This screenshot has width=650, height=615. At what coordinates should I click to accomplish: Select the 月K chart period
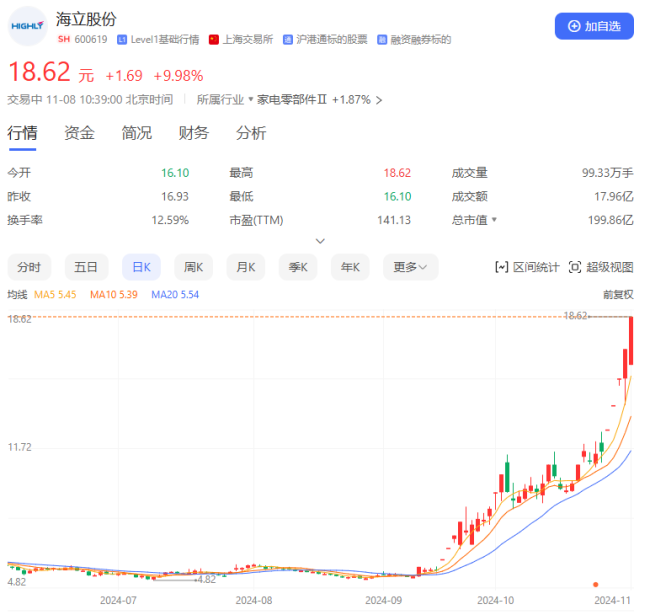tap(246, 267)
